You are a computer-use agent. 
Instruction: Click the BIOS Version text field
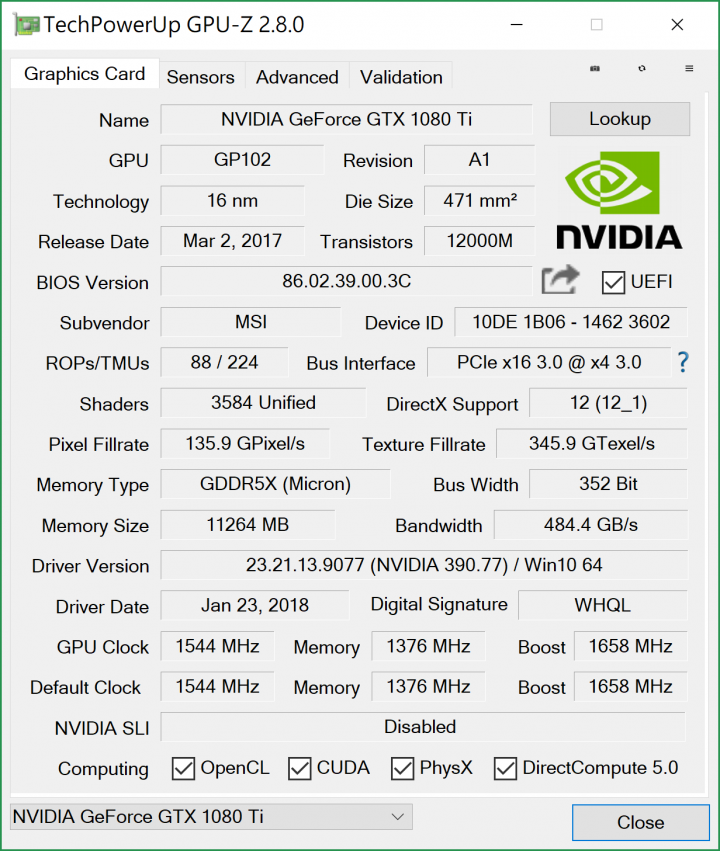click(346, 281)
